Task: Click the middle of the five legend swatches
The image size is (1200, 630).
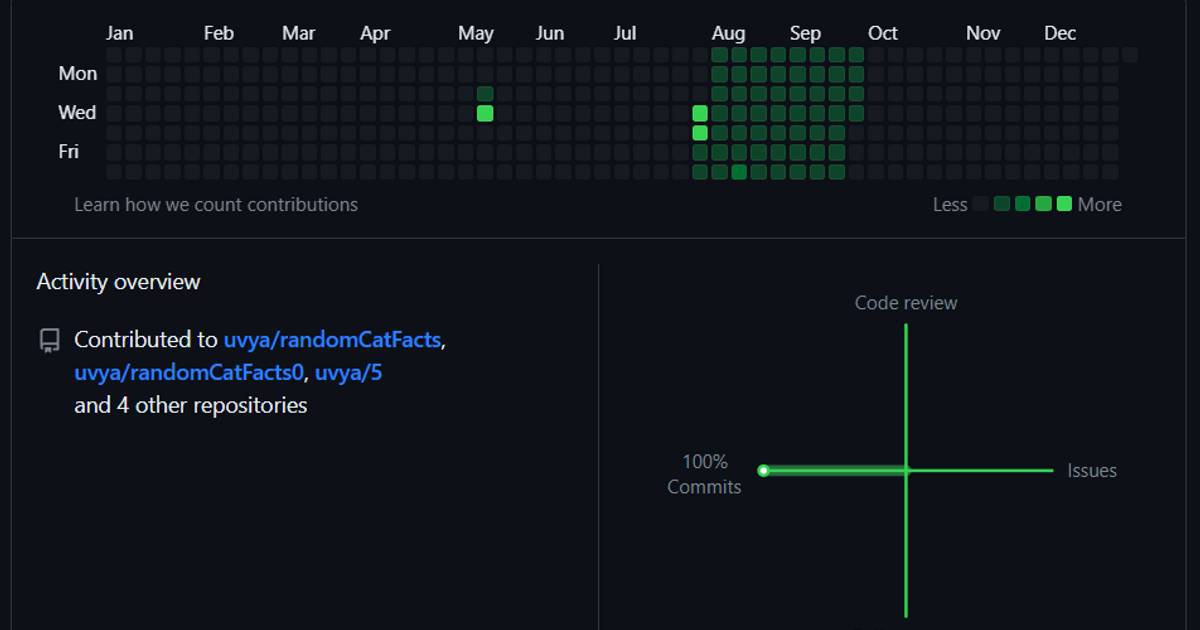Action: (x=1022, y=204)
